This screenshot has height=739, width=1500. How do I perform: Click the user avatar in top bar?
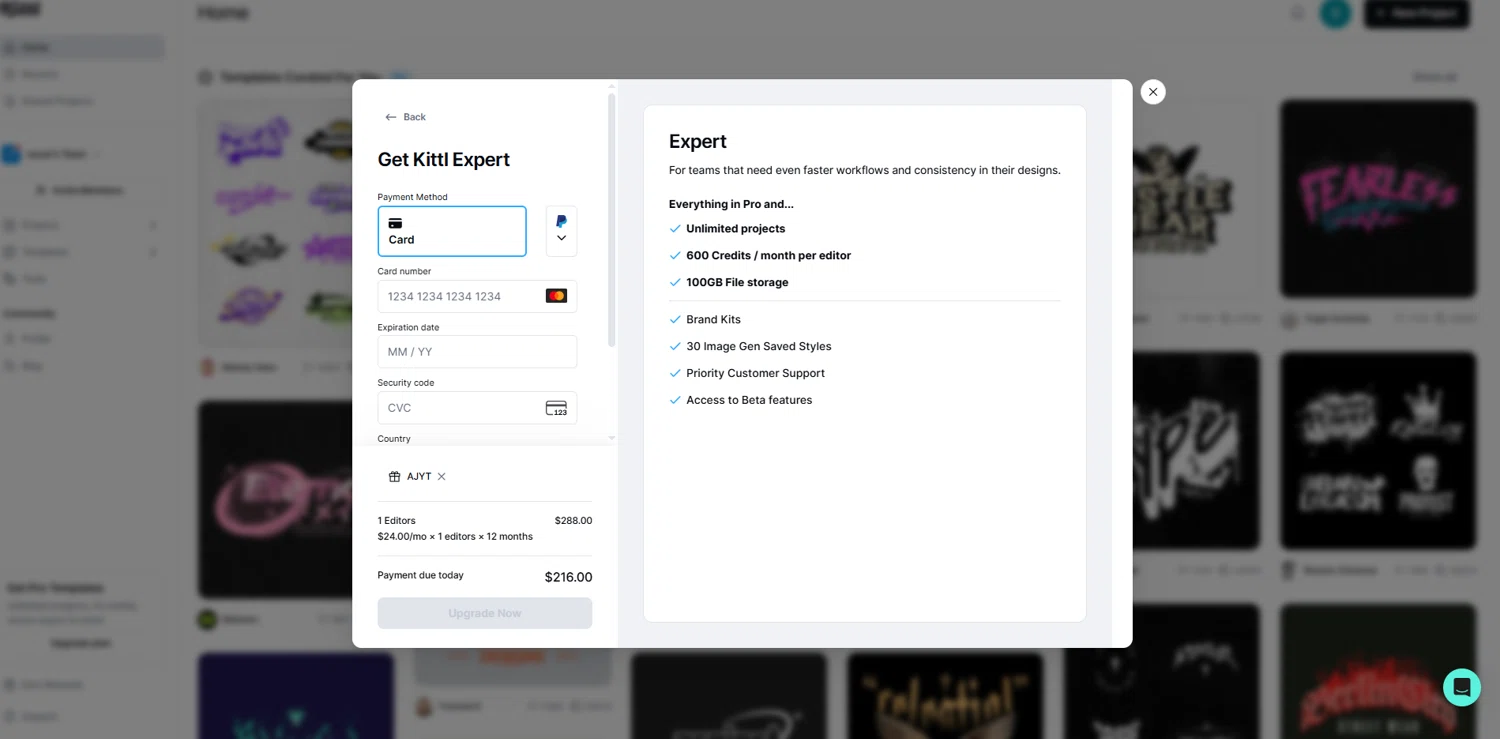(1335, 13)
